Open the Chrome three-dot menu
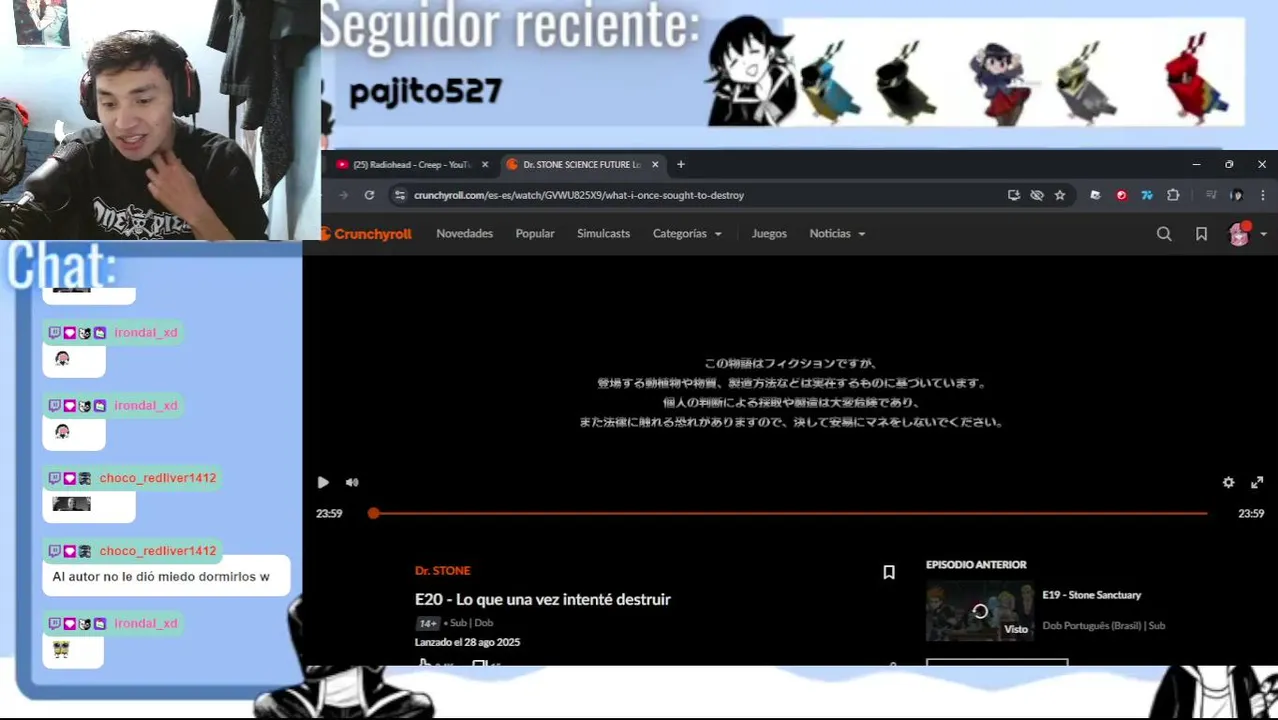 [x=1263, y=195]
